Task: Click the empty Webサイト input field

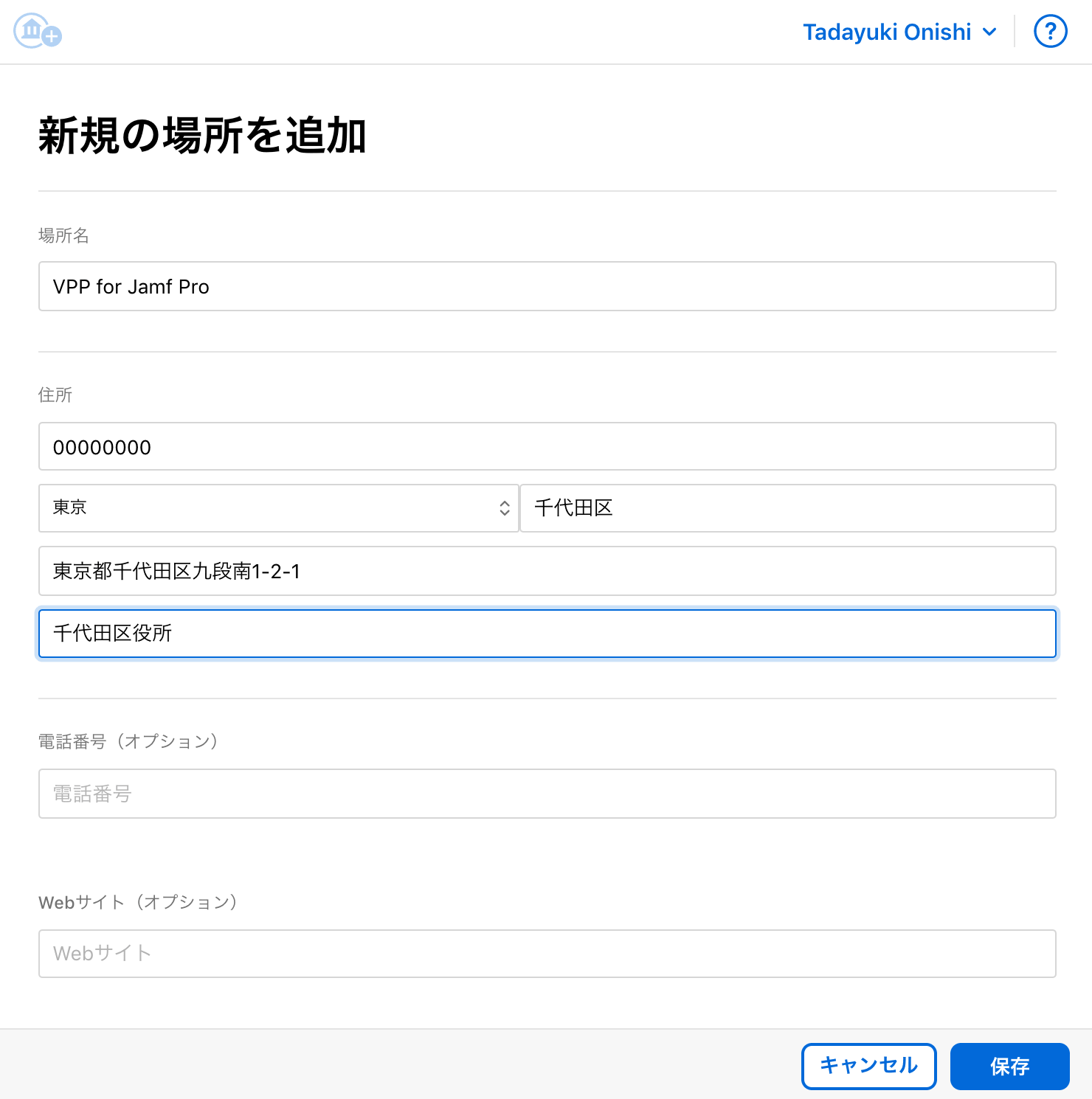Action: 547,954
